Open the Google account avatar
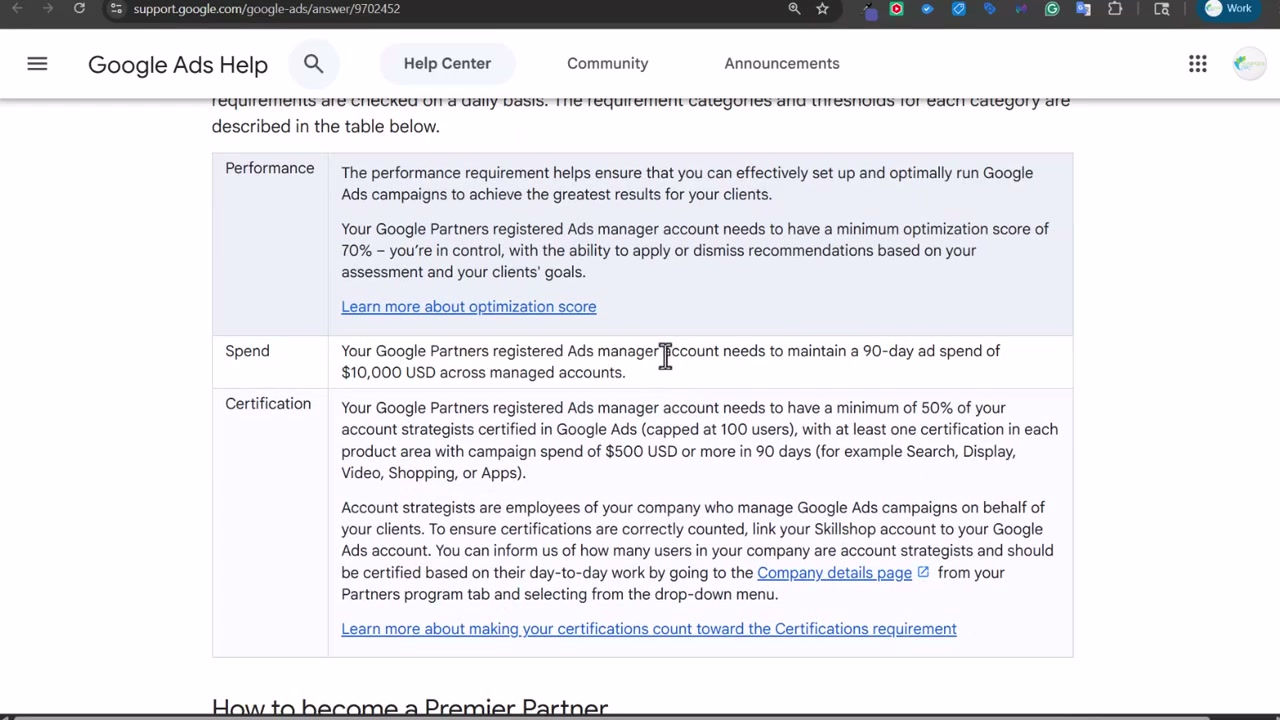Image resolution: width=1280 pixels, height=720 pixels. click(1249, 64)
